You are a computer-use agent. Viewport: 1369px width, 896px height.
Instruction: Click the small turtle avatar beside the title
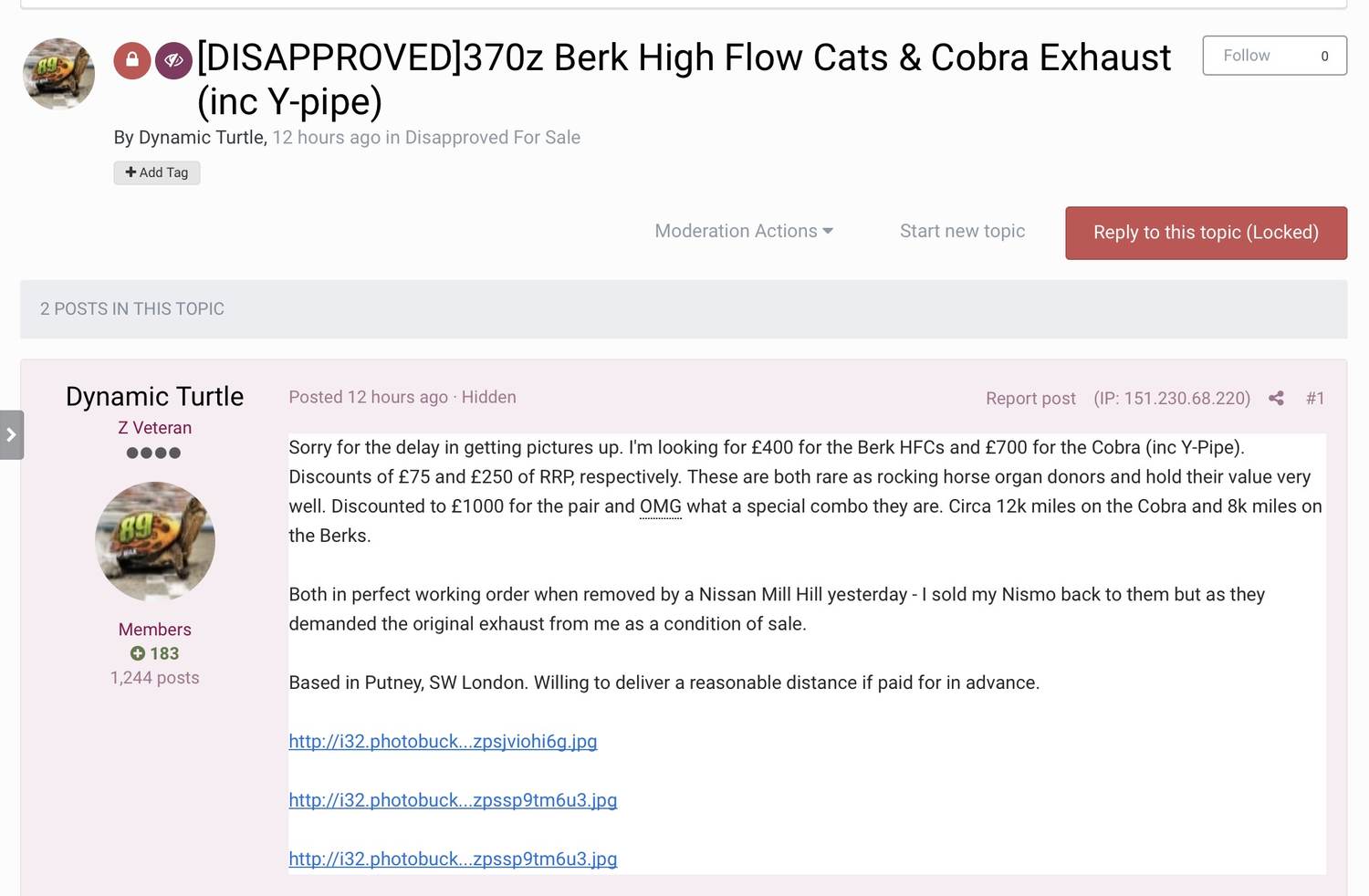pos(58,73)
